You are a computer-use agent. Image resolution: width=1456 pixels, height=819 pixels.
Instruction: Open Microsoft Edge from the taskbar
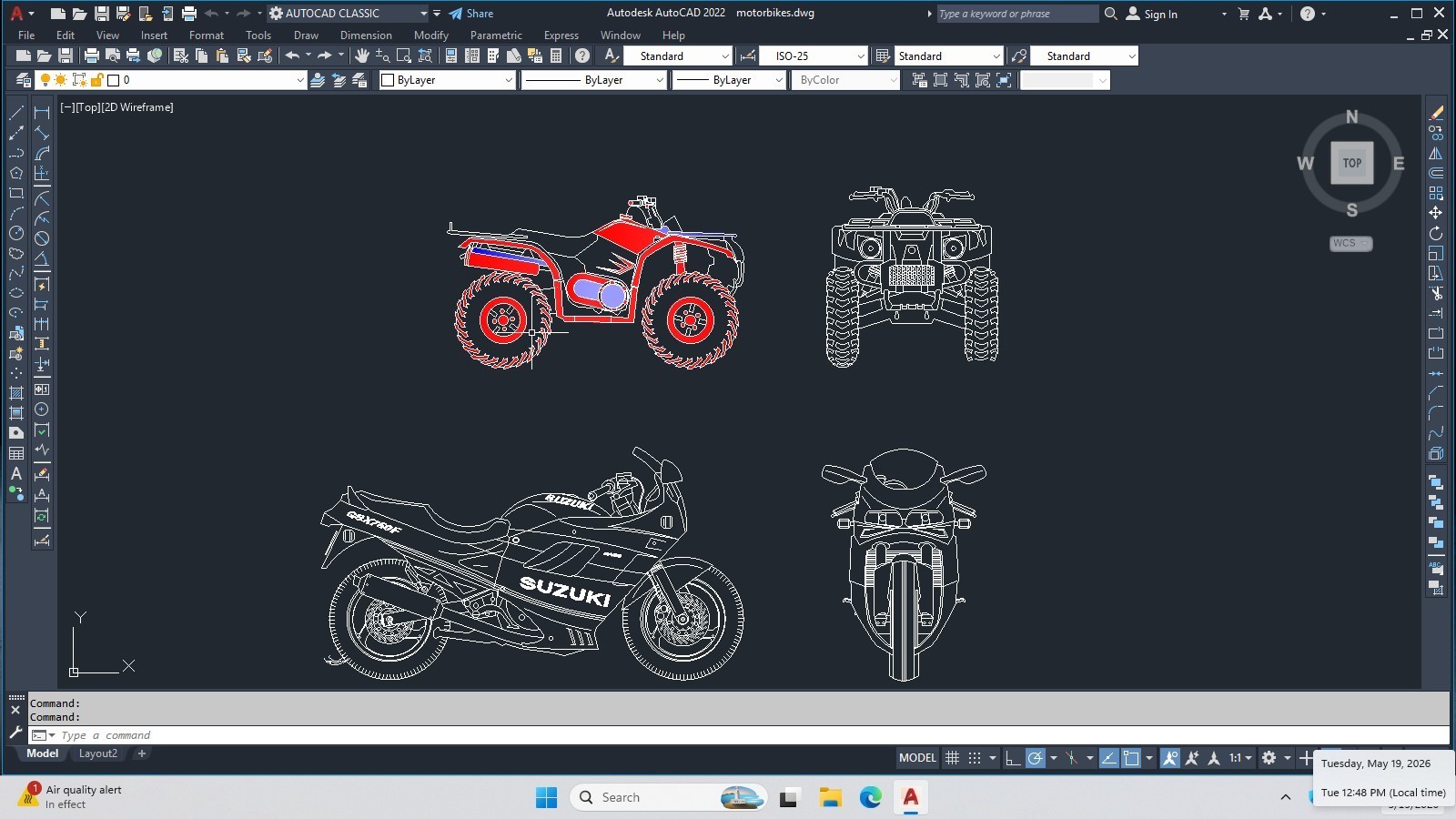point(871,798)
